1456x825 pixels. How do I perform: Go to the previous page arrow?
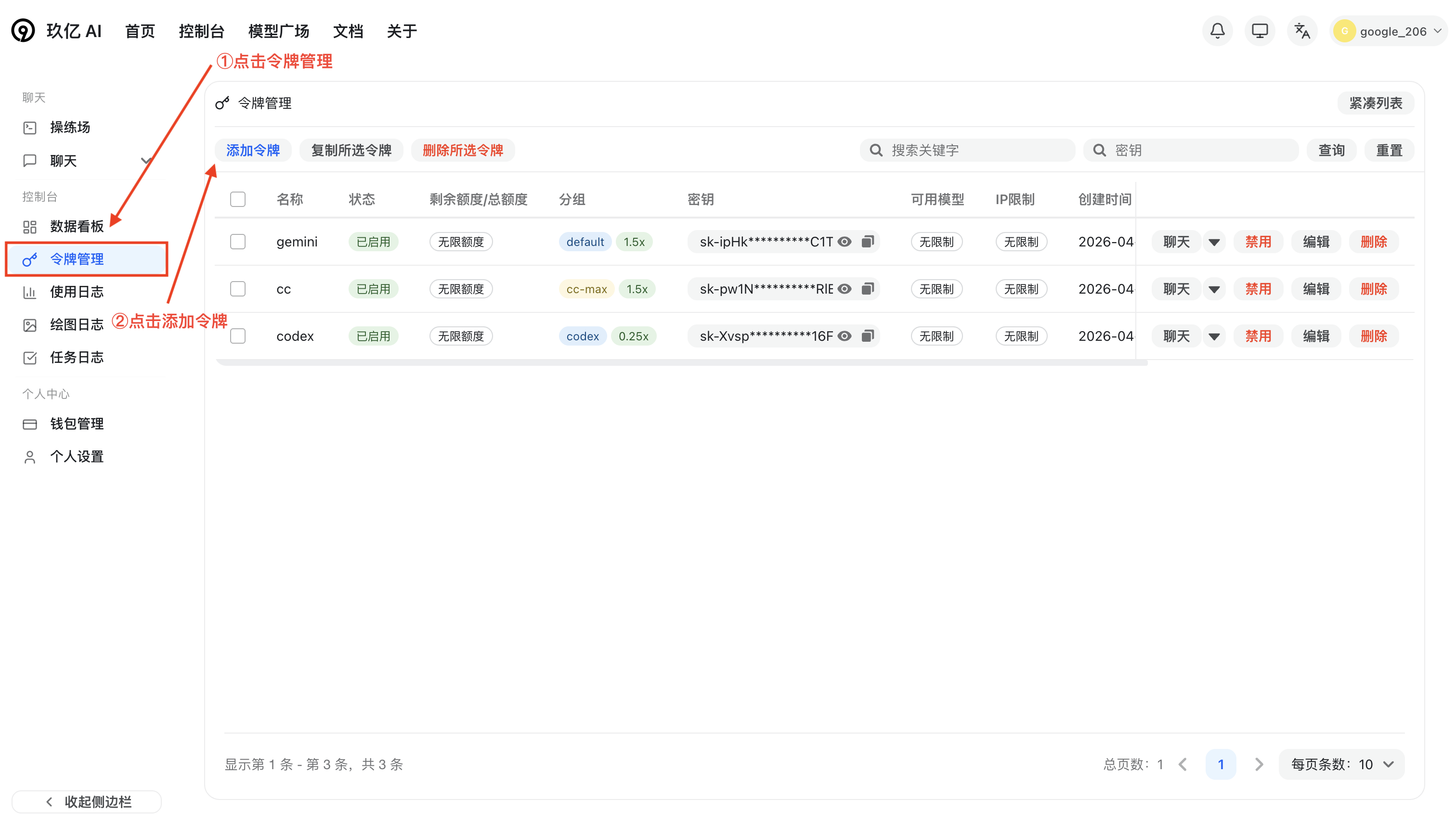click(1182, 764)
